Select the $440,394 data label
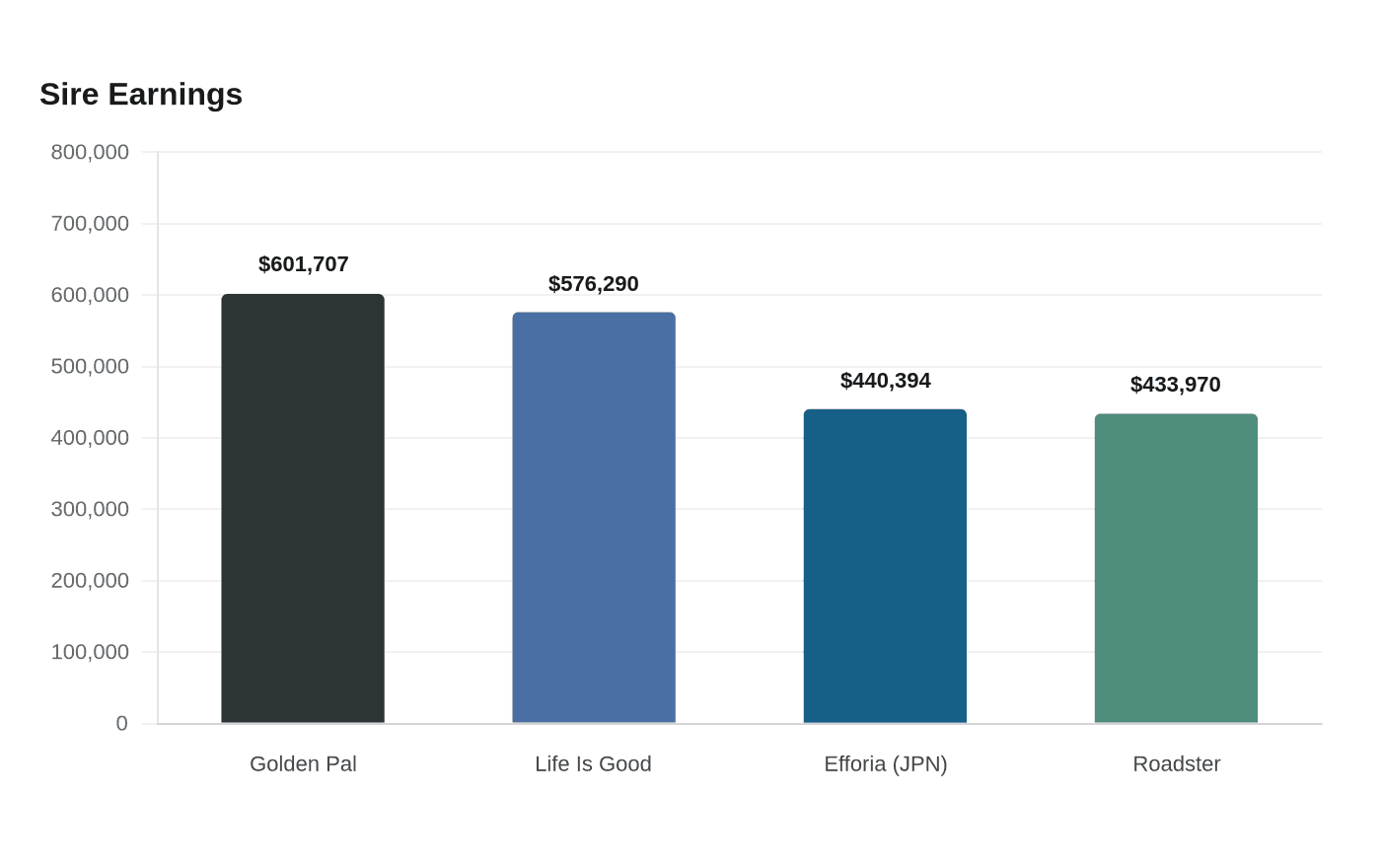 (x=886, y=381)
